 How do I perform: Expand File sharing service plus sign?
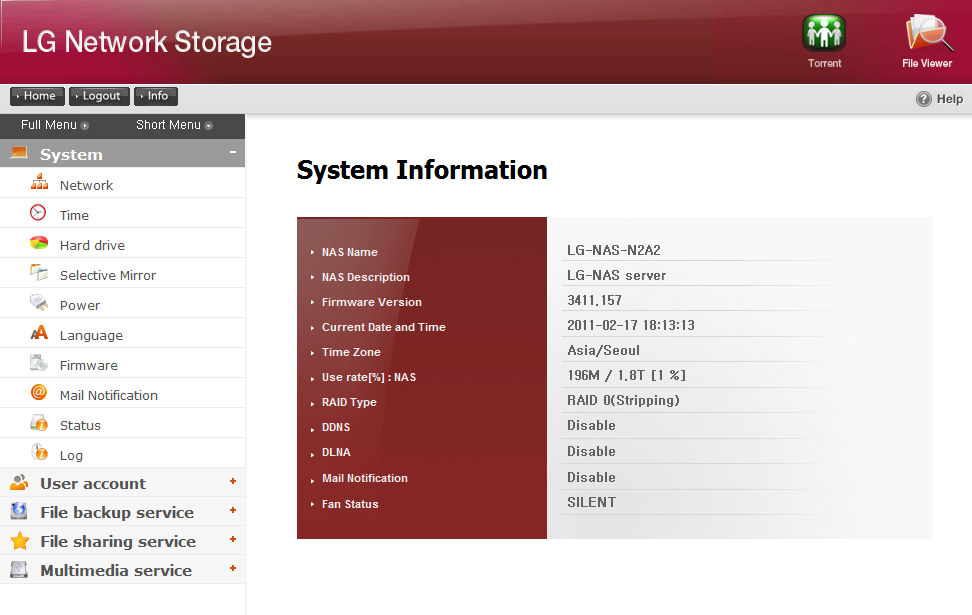233,539
